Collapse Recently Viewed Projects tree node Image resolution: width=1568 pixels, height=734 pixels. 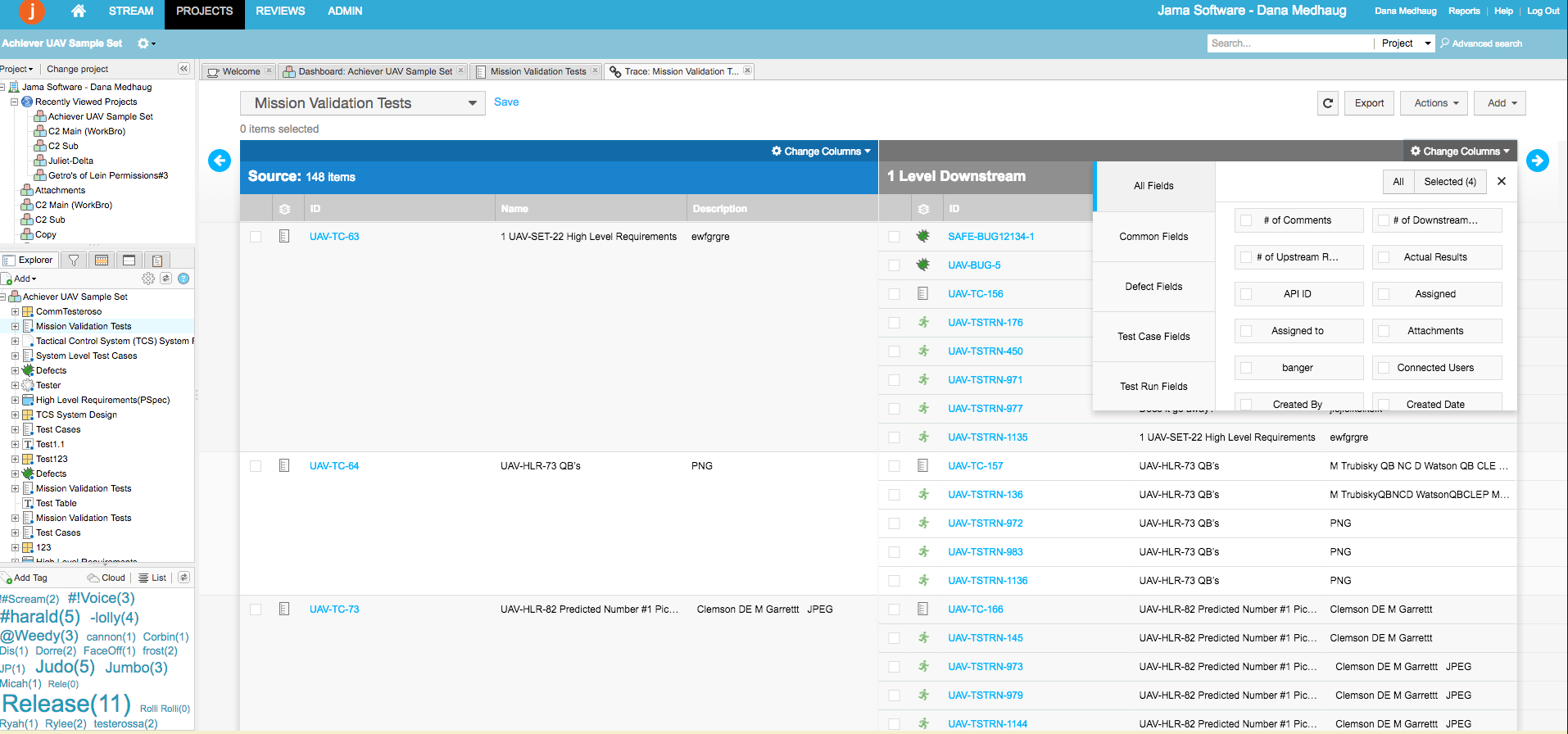pyautogui.click(x=14, y=102)
